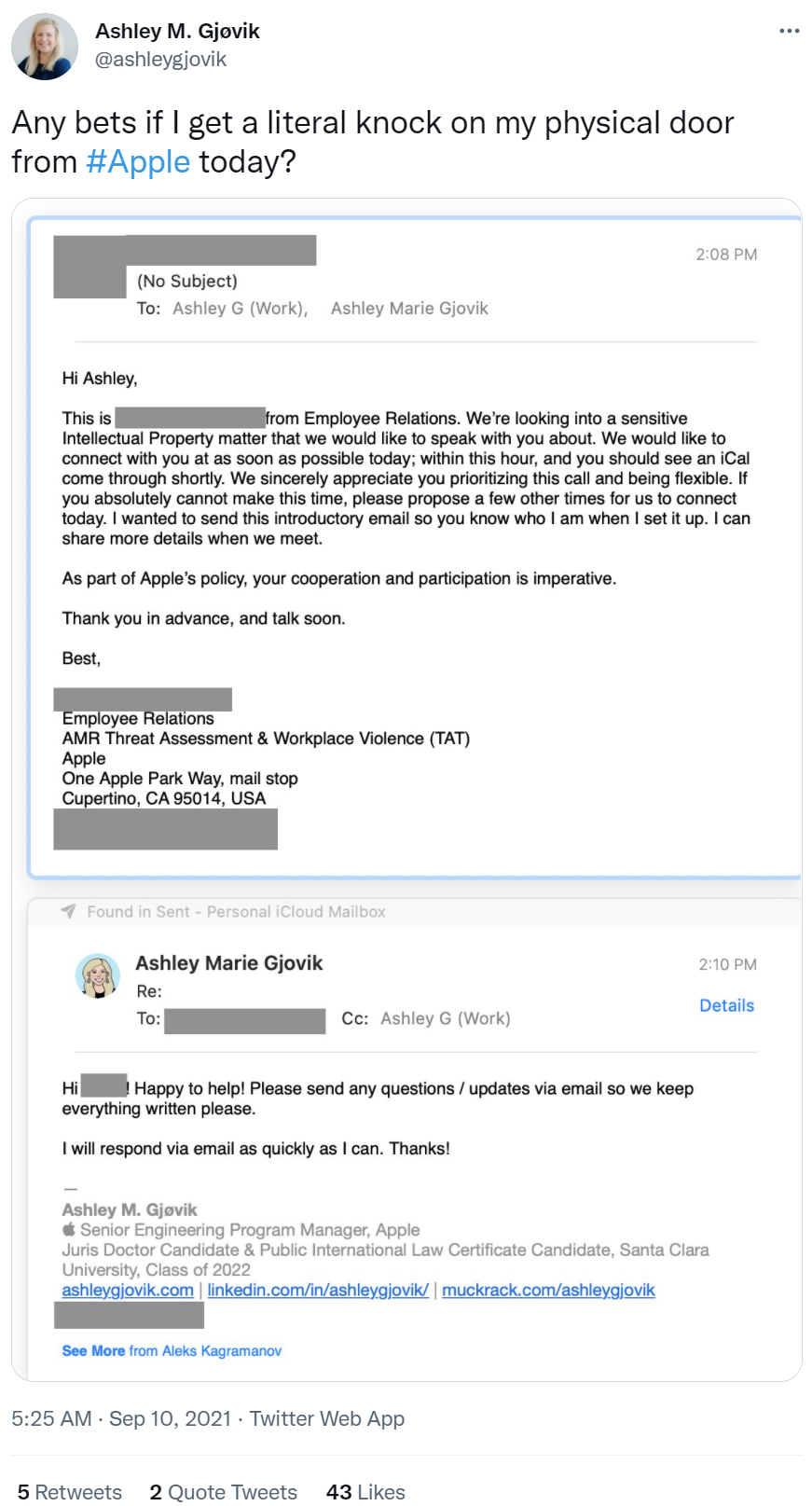The image size is (812, 1506).
Task: View the 2 Quote Tweets
Action: click(x=224, y=1492)
